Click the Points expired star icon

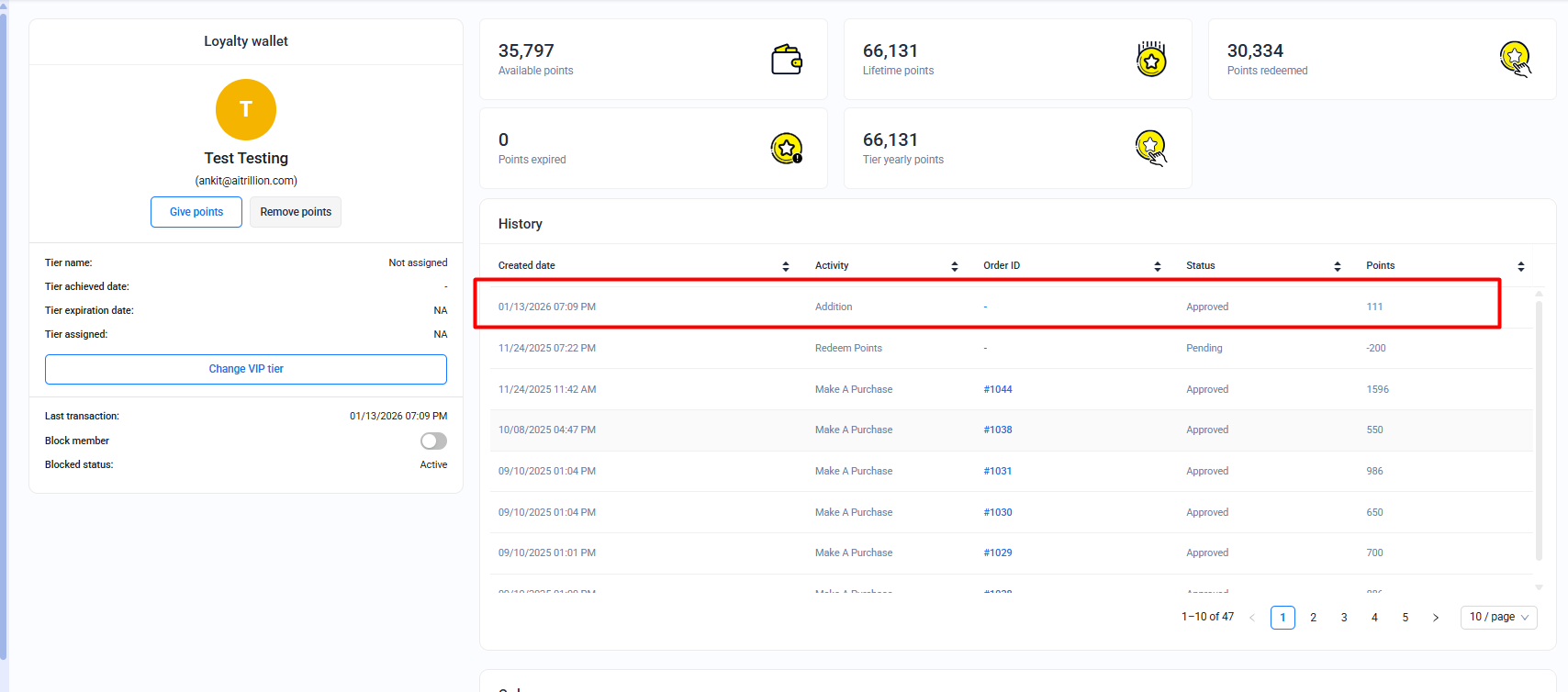click(x=786, y=149)
